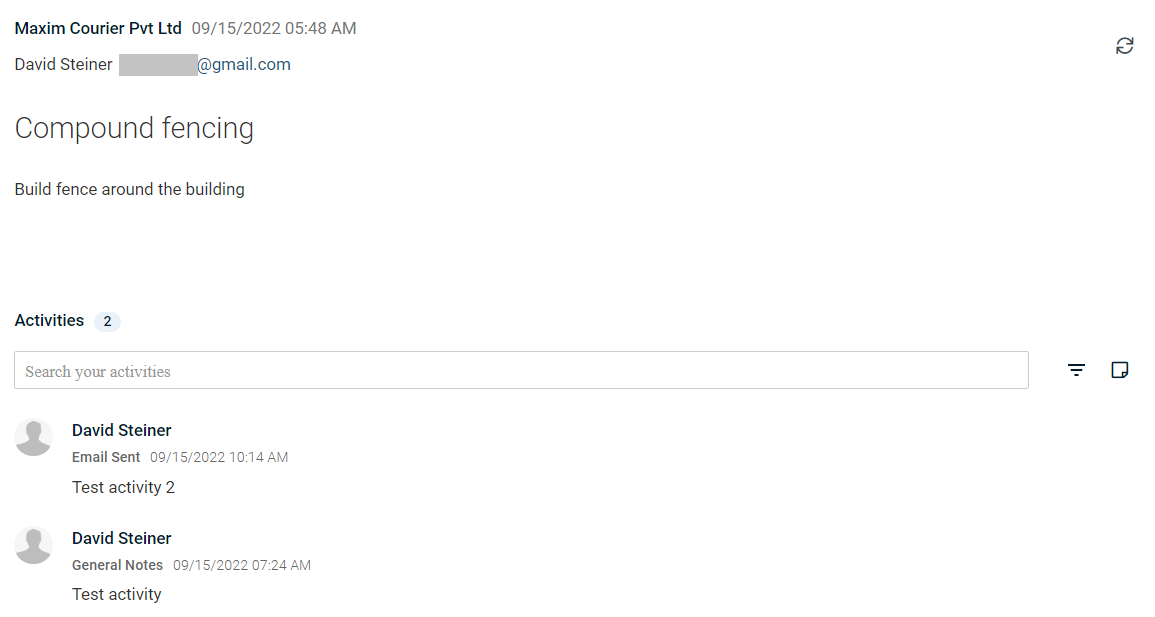
Task: Click David Steiner name on Email Sent activity
Action: point(122,430)
